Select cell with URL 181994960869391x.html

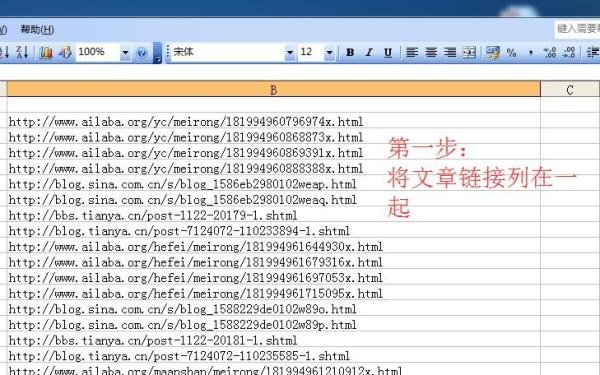(274, 153)
